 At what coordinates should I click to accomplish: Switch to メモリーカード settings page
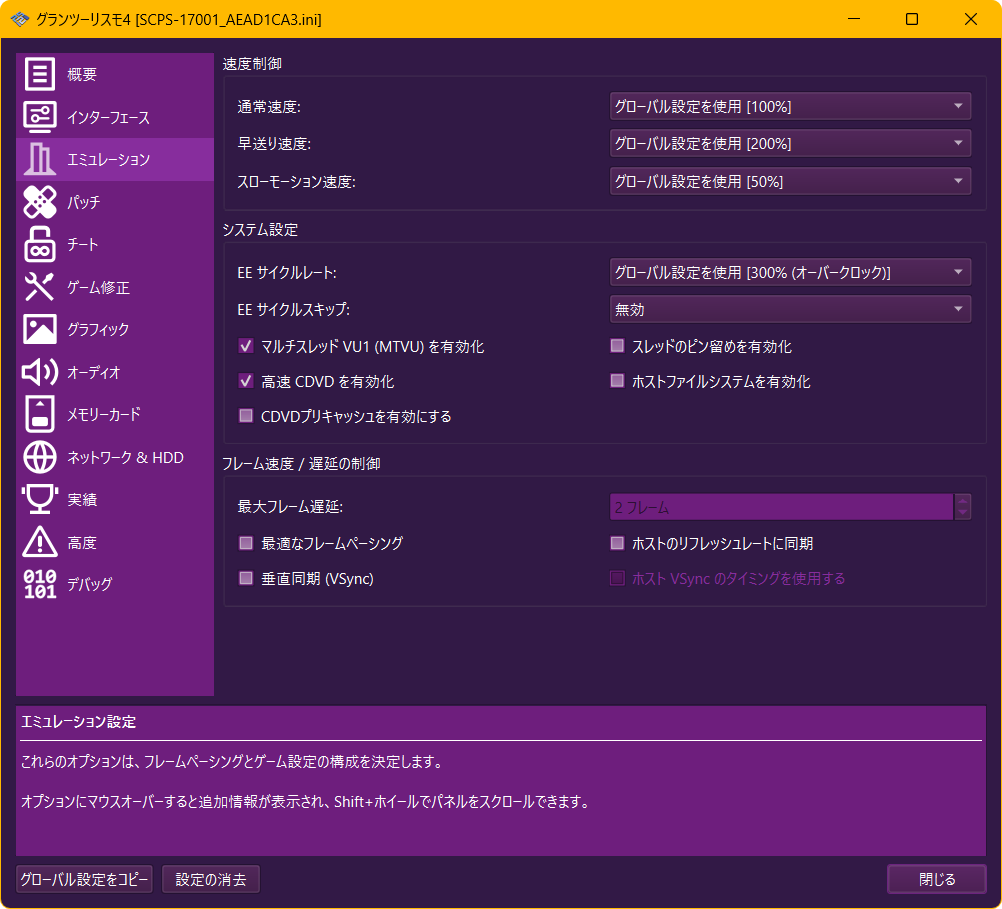[103, 414]
